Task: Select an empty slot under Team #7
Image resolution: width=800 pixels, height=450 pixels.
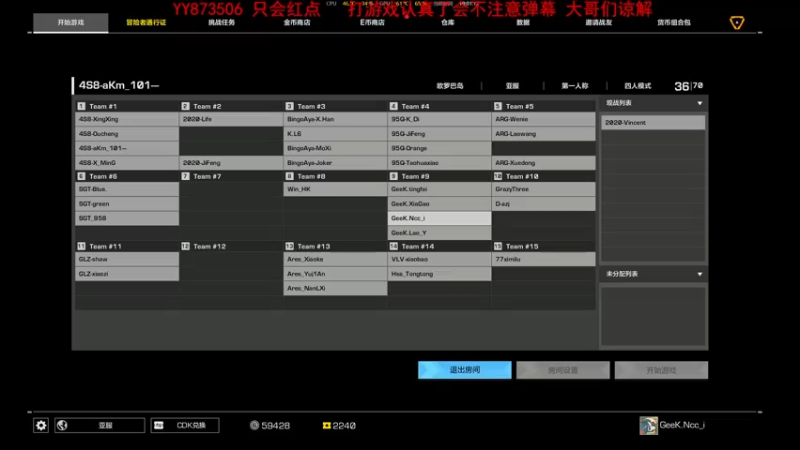Action: (231, 189)
